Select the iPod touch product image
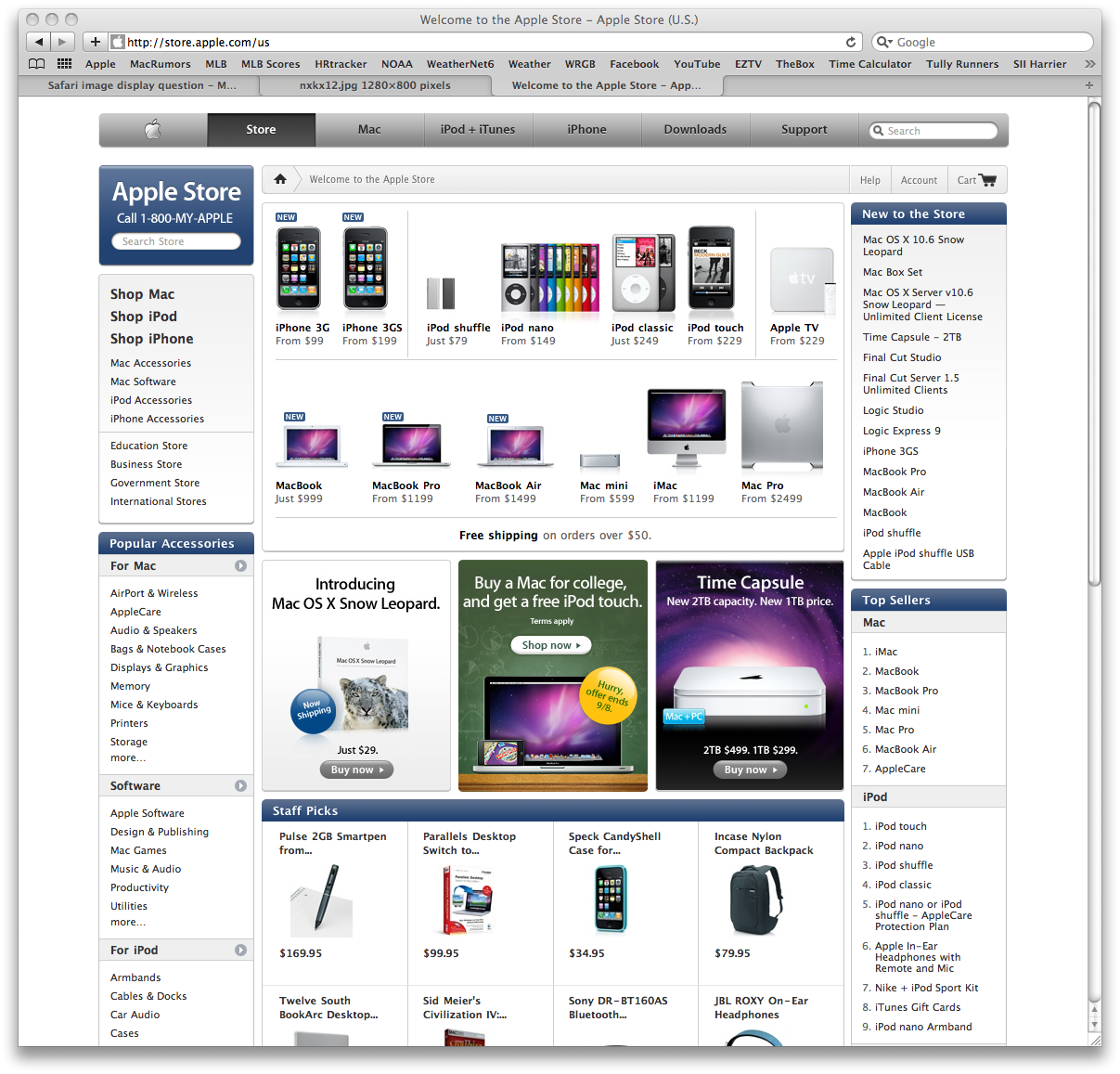Image resolution: width=1120 pixels, height=1074 pixels. pos(712,269)
